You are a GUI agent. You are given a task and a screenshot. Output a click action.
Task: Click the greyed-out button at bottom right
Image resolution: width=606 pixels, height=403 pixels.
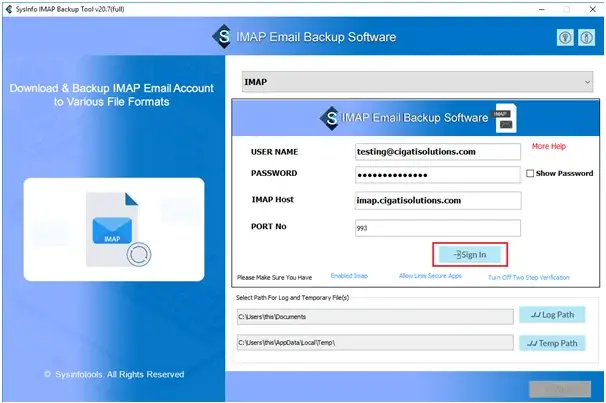pos(560,389)
